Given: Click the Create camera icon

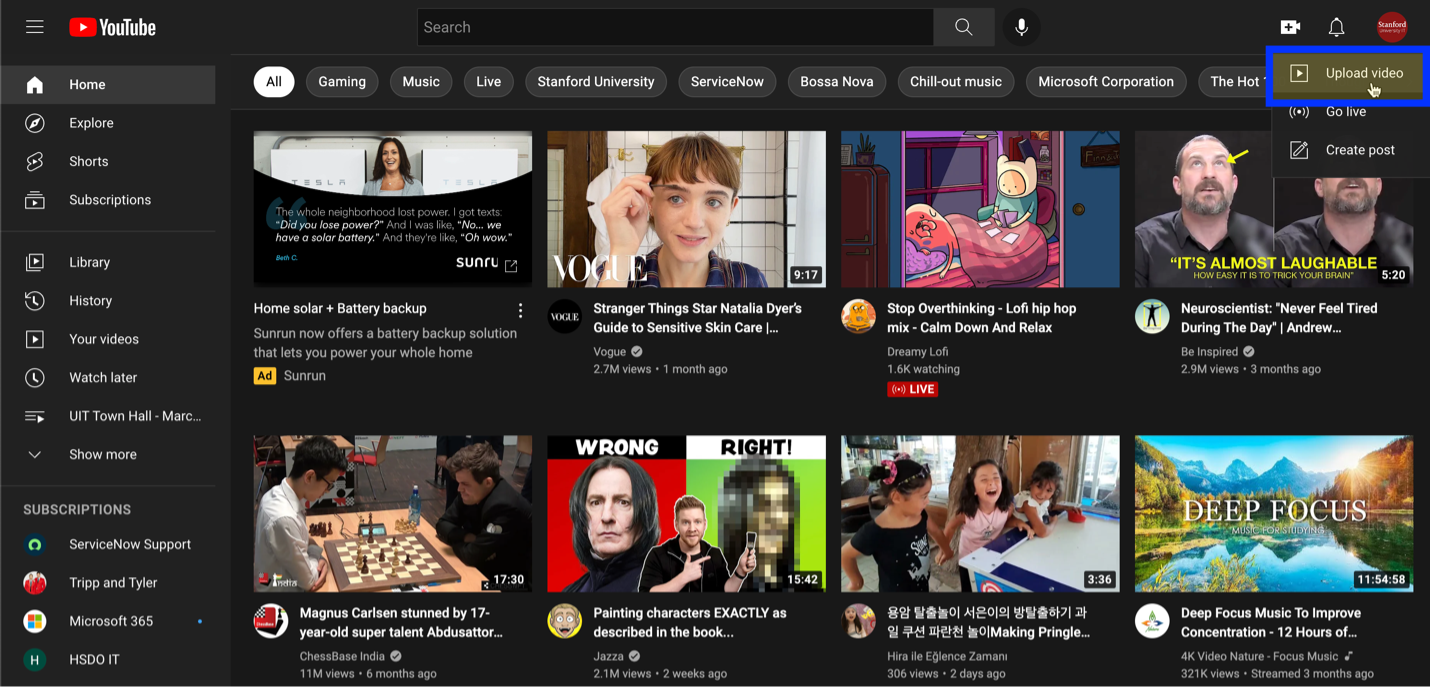Looking at the screenshot, I should pos(1290,27).
